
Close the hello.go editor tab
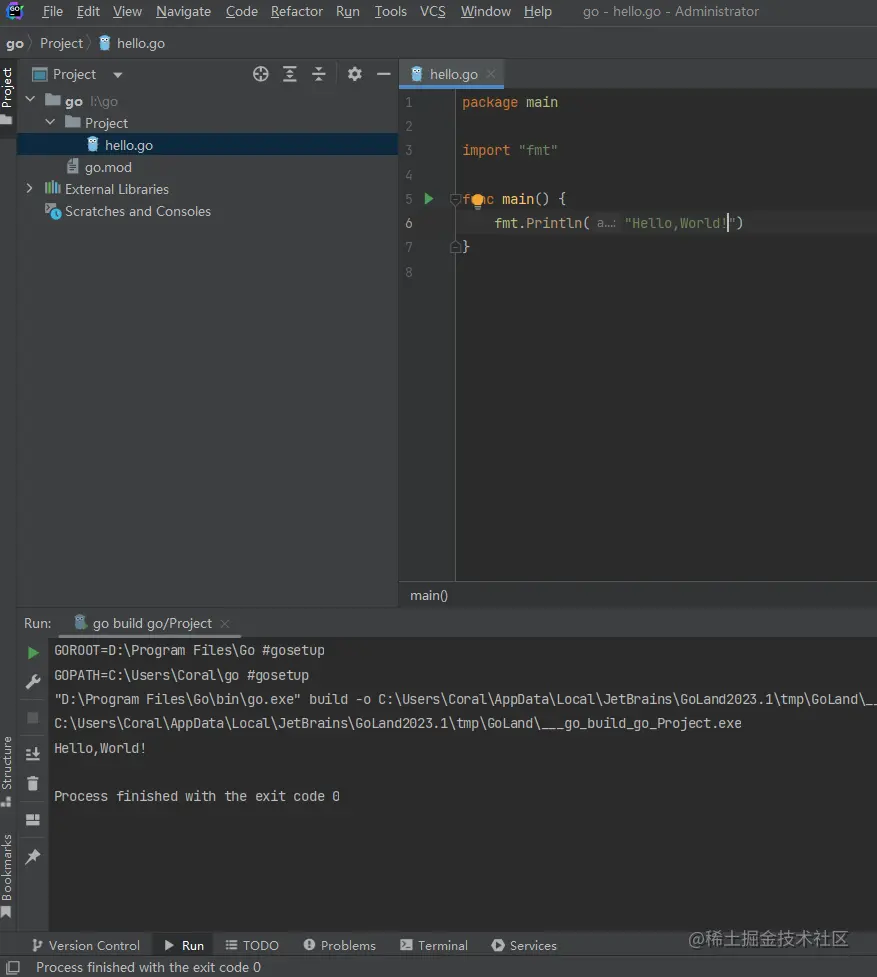pos(491,74)
